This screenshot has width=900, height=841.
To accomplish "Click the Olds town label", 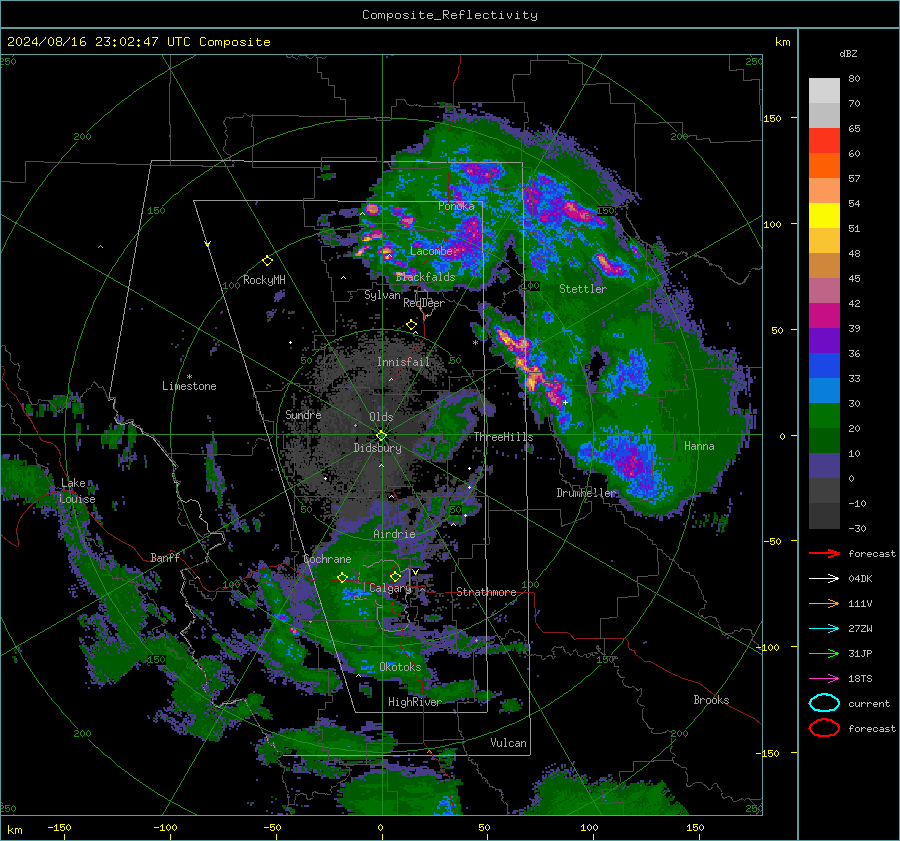I will (x=381, y=417).
